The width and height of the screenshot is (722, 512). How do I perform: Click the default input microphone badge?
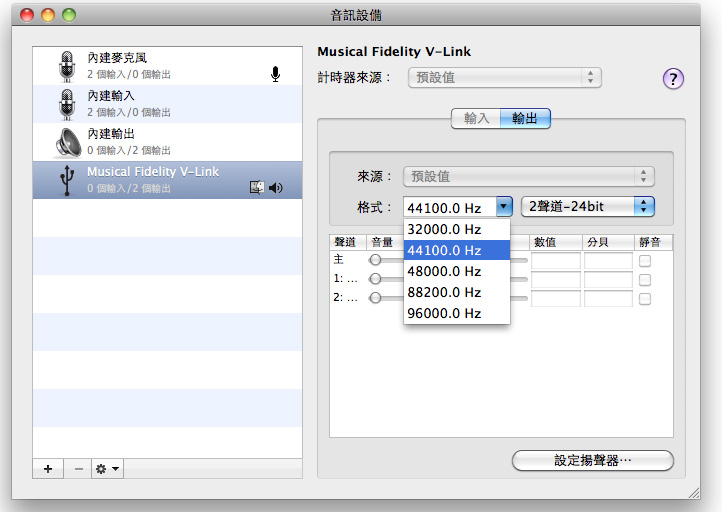pos(275,74)
